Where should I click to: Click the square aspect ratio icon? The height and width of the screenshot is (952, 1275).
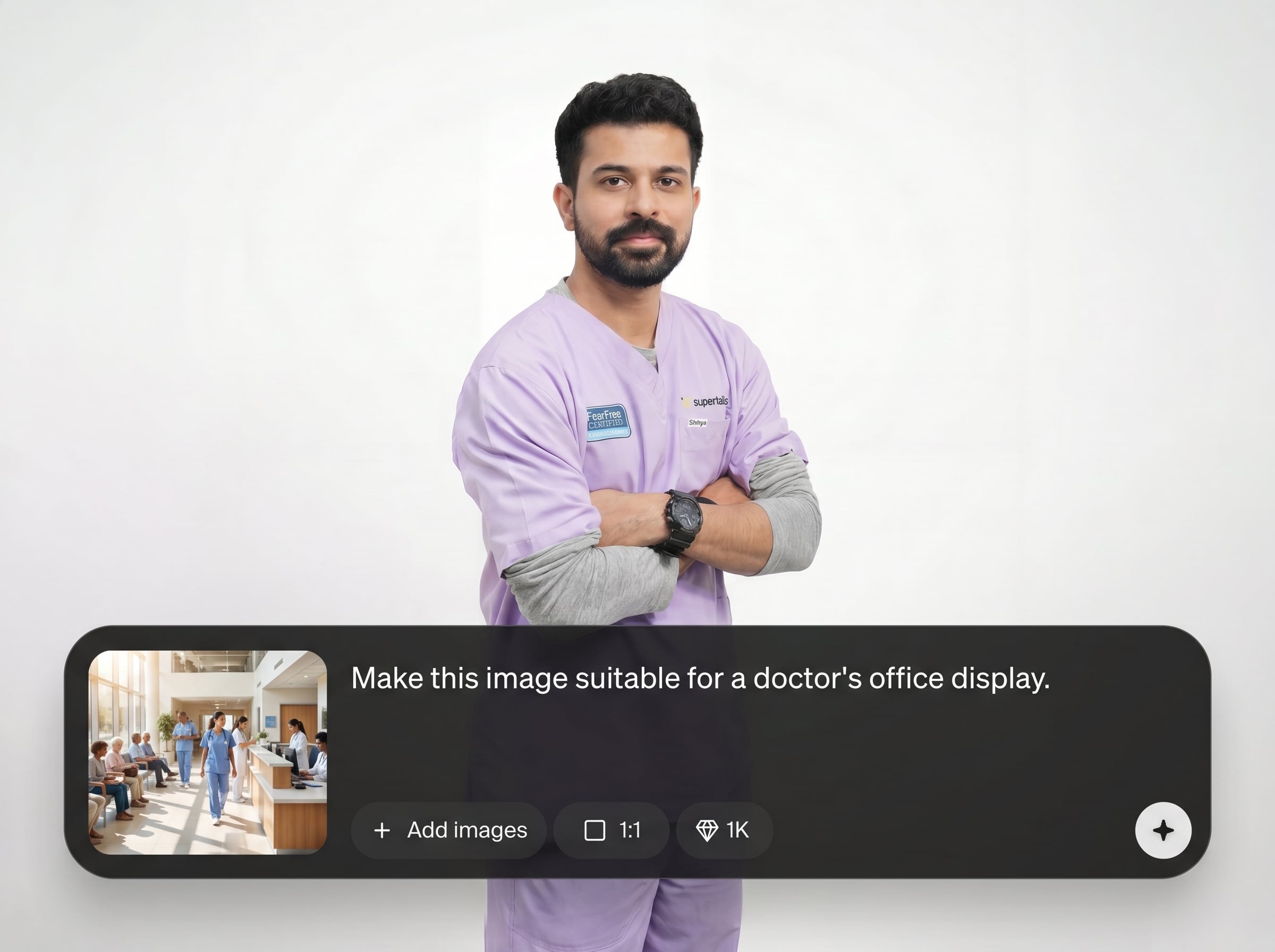click(594, 830)
